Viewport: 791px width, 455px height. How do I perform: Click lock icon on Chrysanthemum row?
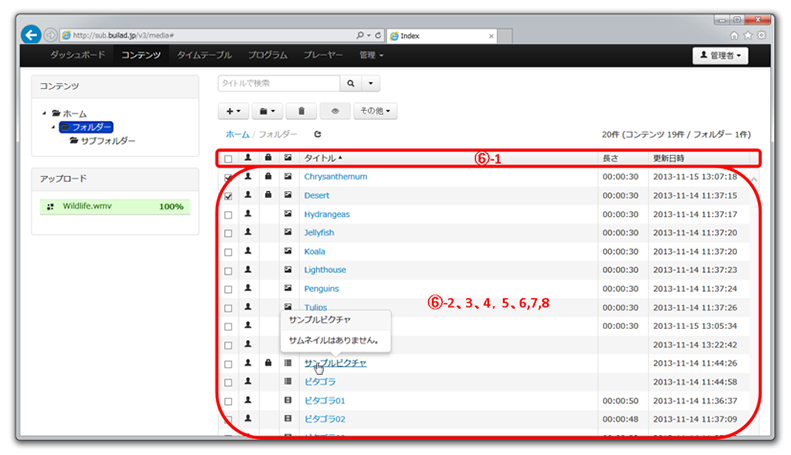click(x=268, y=177)
